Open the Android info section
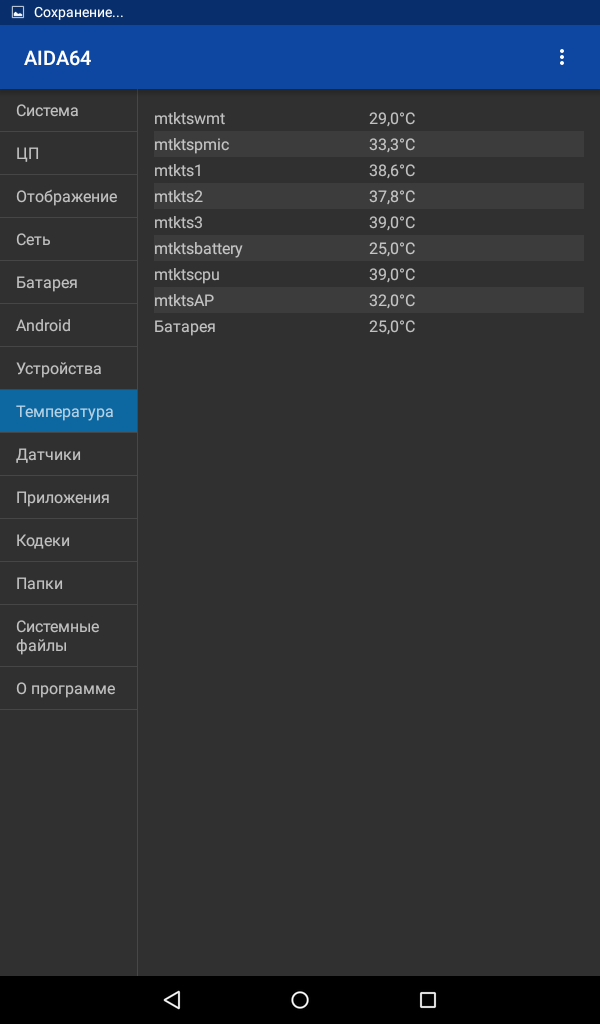Screen dimensions: 600x1024 (x=69, y=325)
